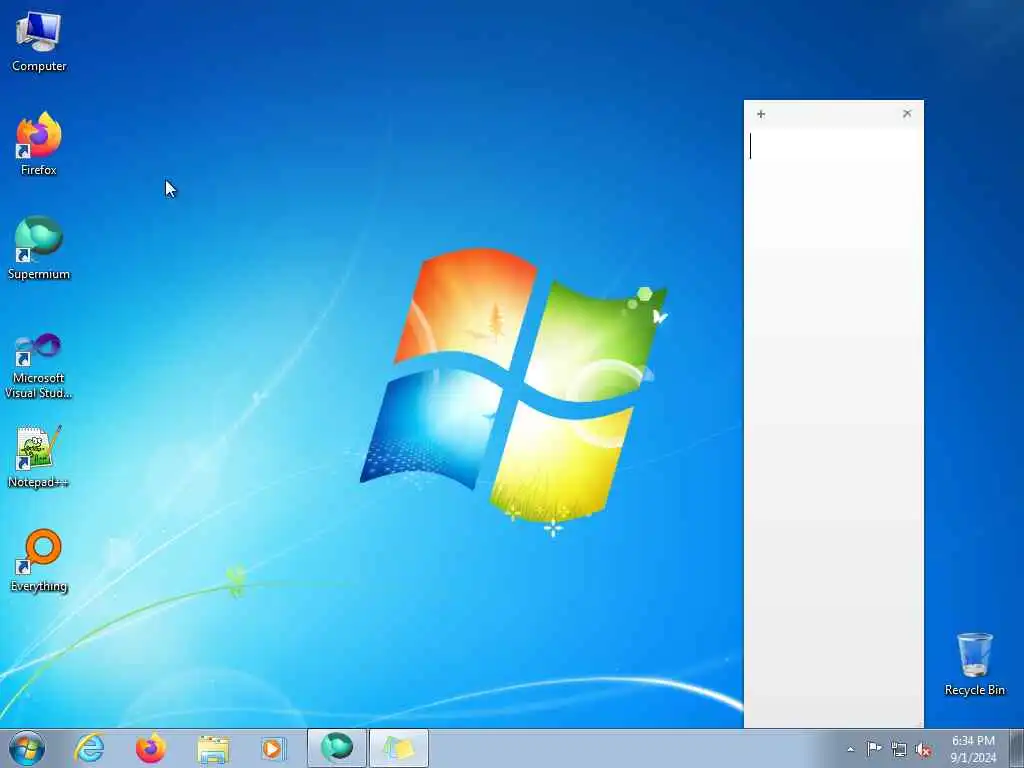Delete the sticky note with X

pos(907,114)
